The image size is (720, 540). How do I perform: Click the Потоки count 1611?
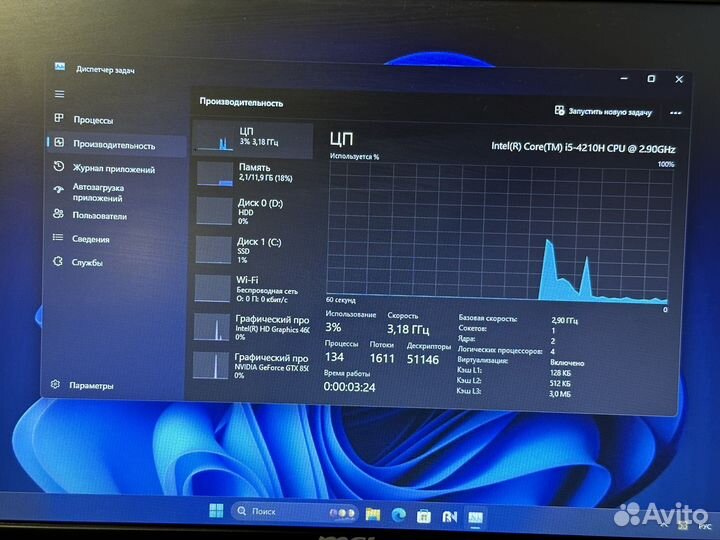click(382, 358)
